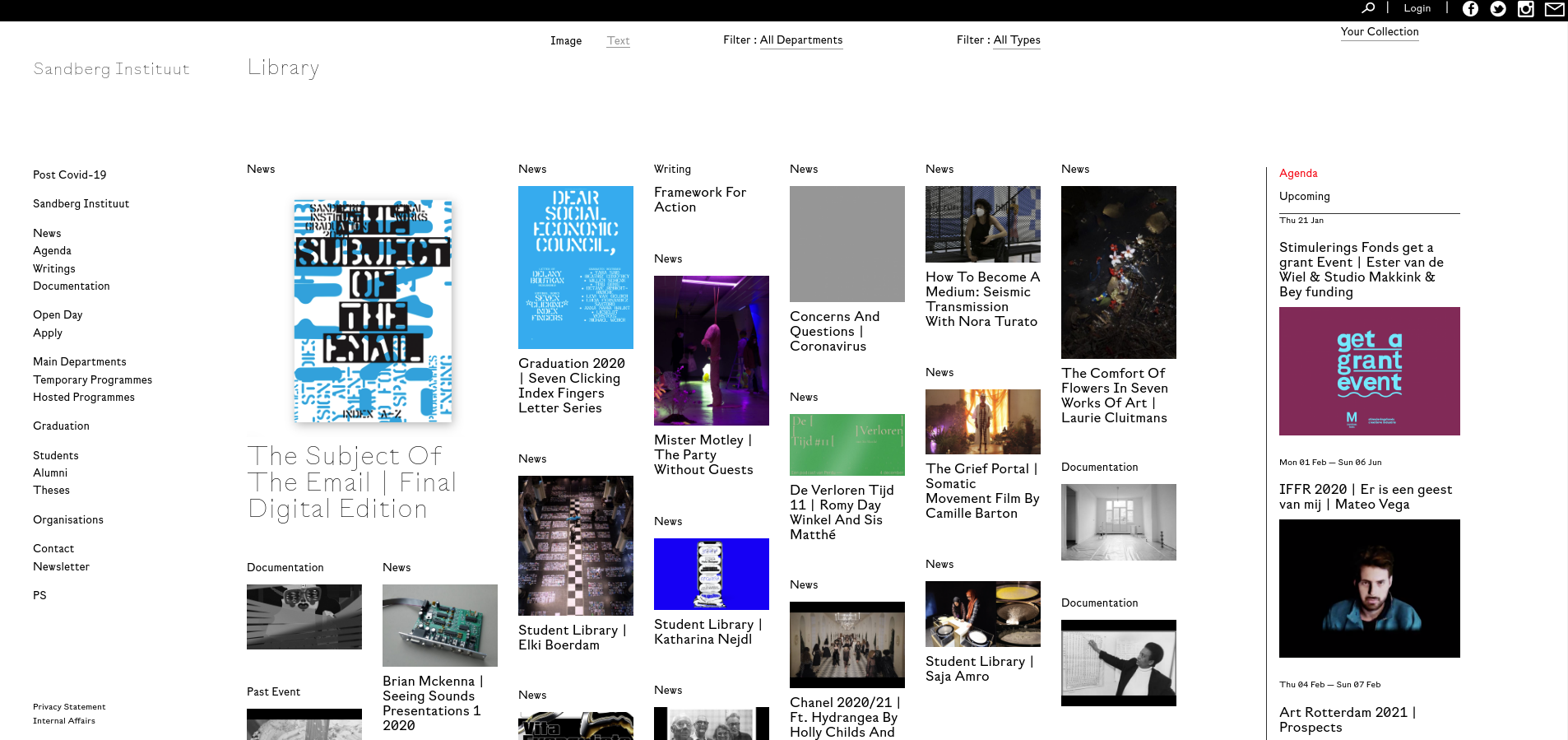
Task: Open Framework For Action writing
Action: point(699,200)
